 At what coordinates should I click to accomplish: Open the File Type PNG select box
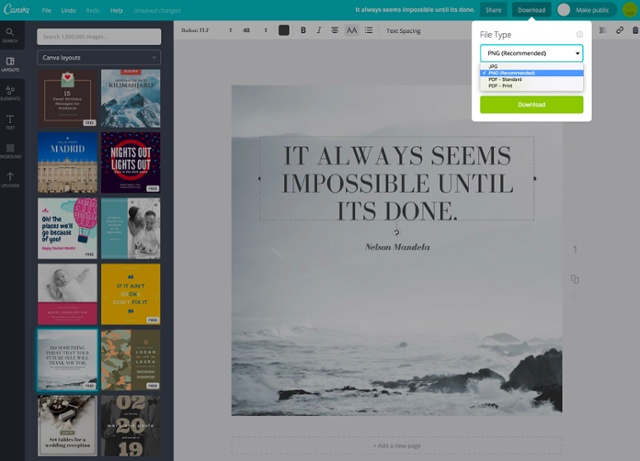[x=531, y=53]
